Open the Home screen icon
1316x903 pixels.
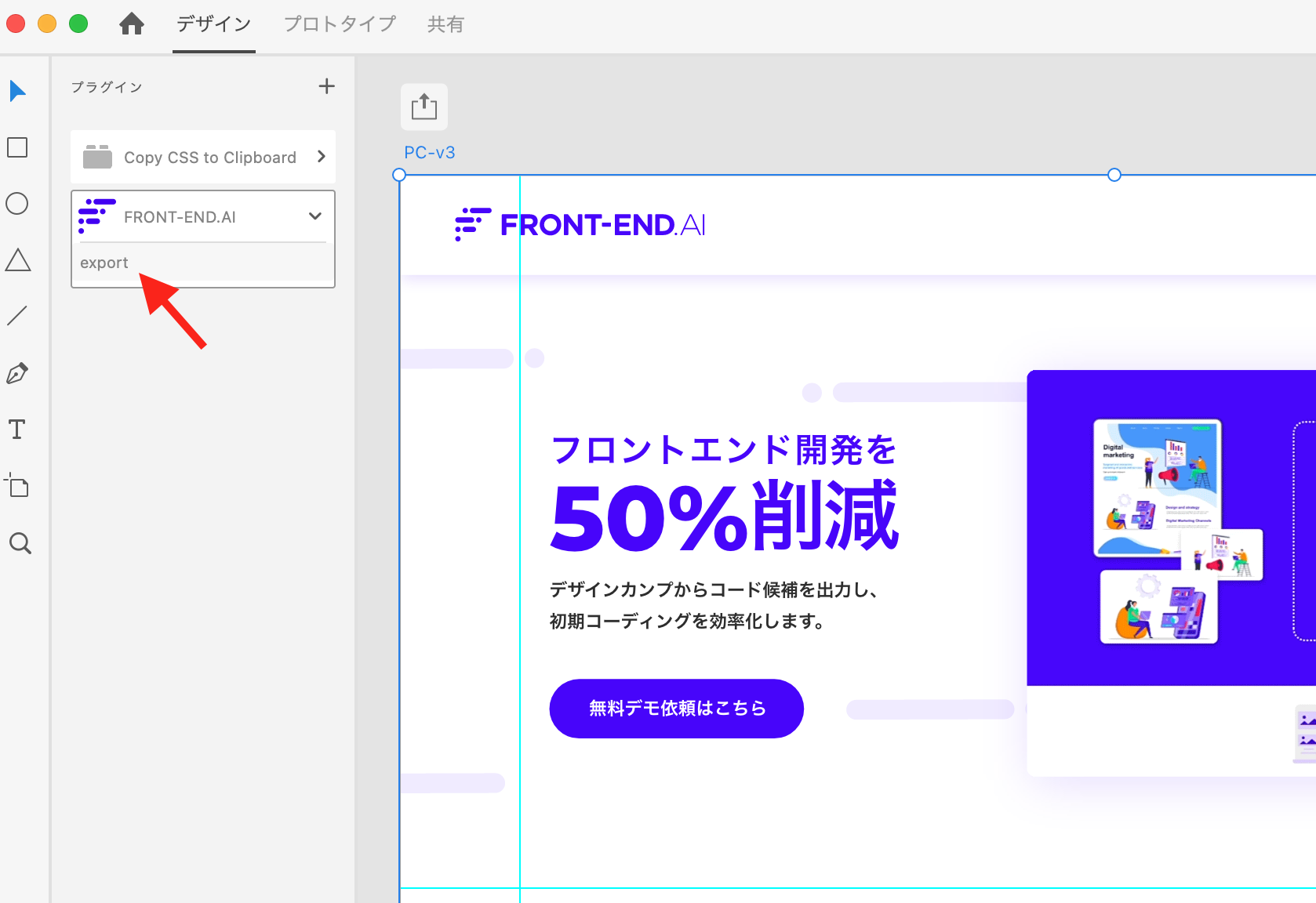(132, 24)
